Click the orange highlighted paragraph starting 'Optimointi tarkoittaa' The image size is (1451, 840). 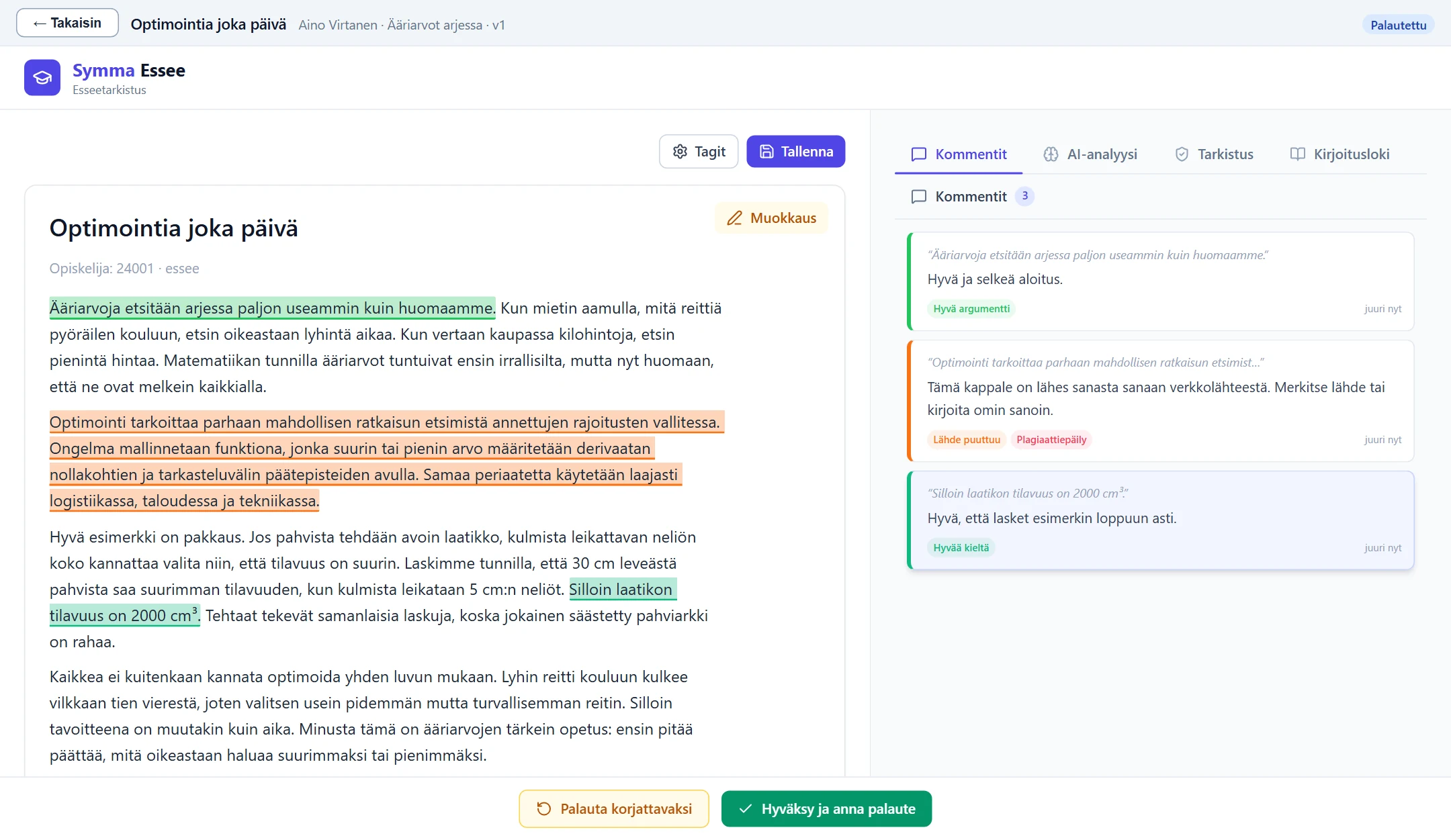pyautogui.click(x=386, y=461)
